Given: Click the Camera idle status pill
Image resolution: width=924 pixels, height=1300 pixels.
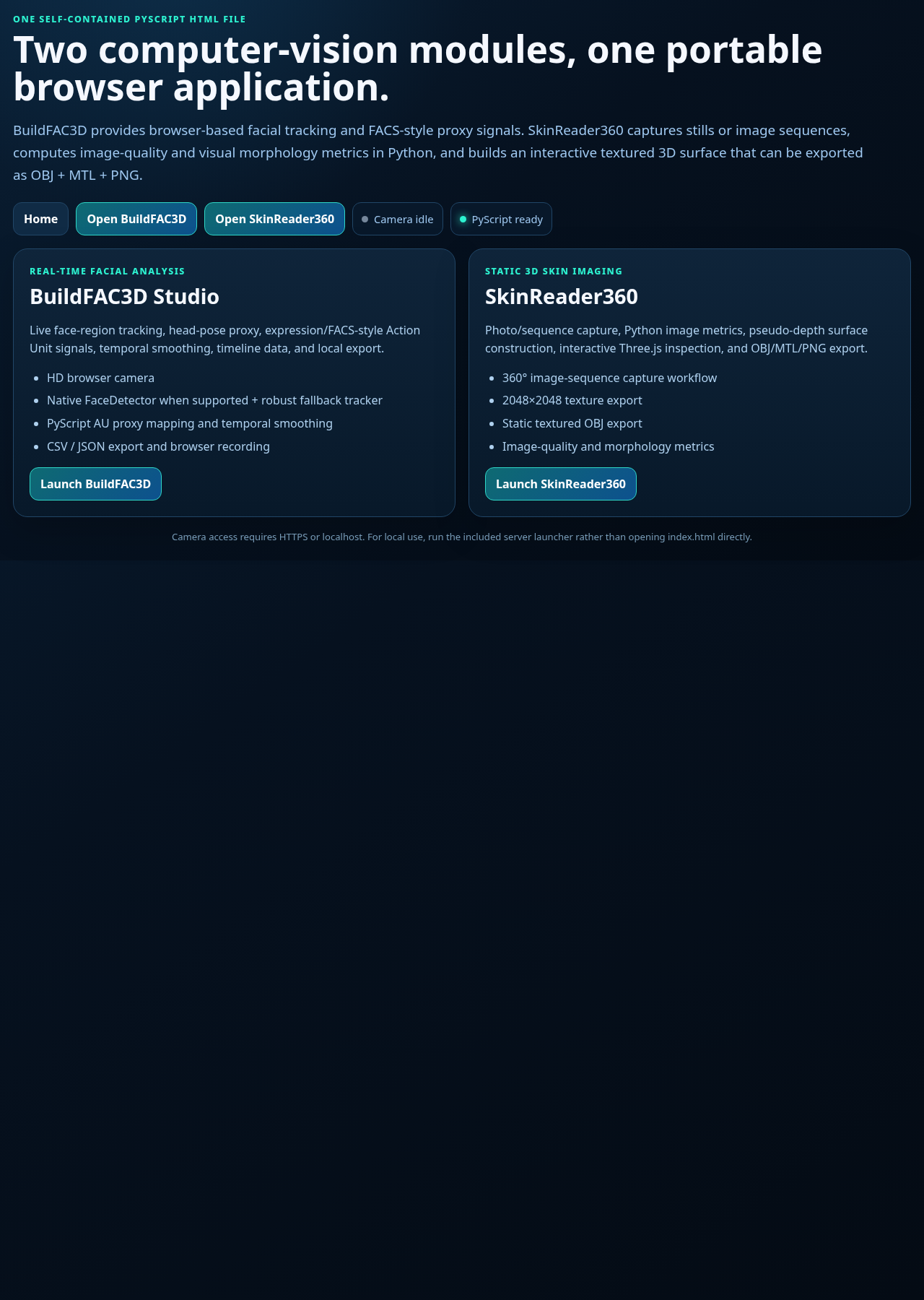Looking at the screenshot, I should (x=398, y=219).
